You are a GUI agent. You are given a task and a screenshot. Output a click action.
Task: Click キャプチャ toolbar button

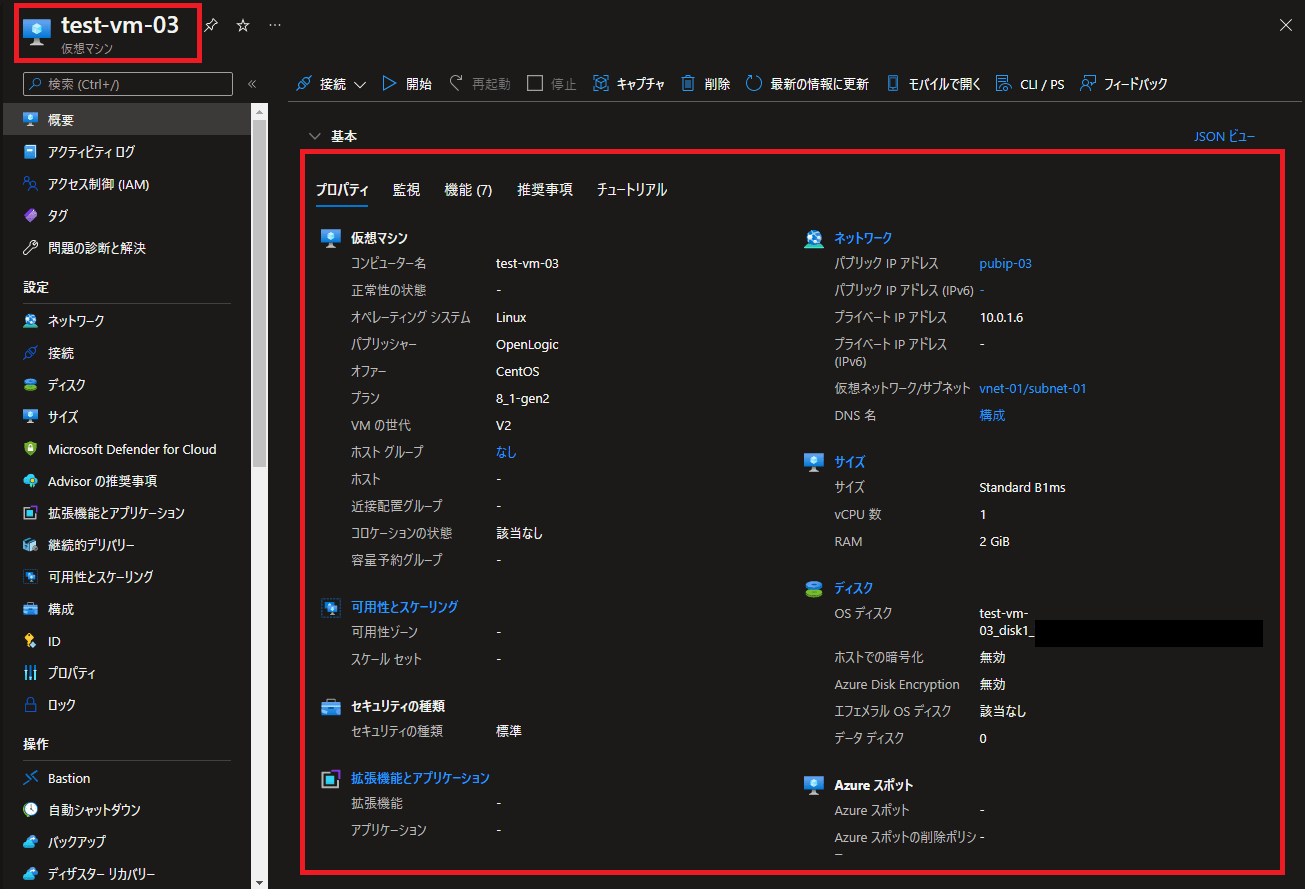[629, 84]
